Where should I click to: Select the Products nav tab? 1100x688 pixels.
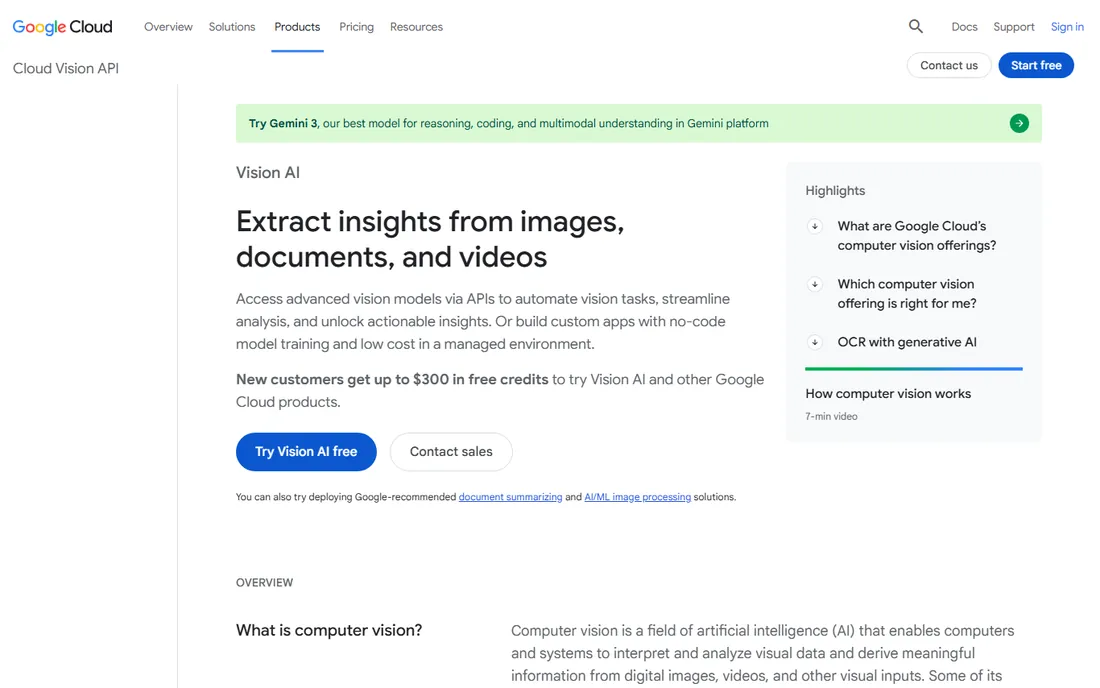pos(297,27)
